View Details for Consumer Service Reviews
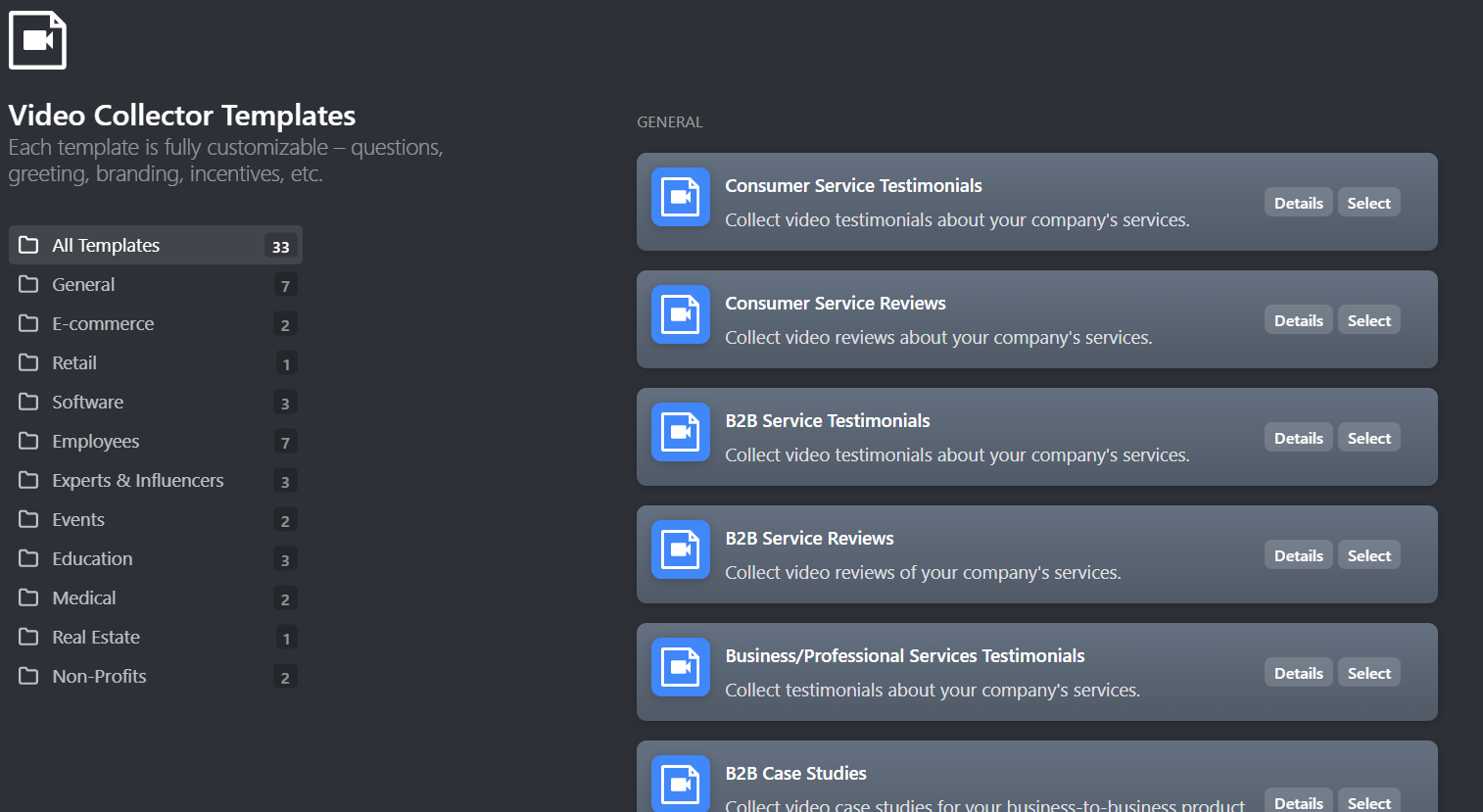Image resolution: width=1483 pixels, height=812 pixels. click(x=1298, y=320)
